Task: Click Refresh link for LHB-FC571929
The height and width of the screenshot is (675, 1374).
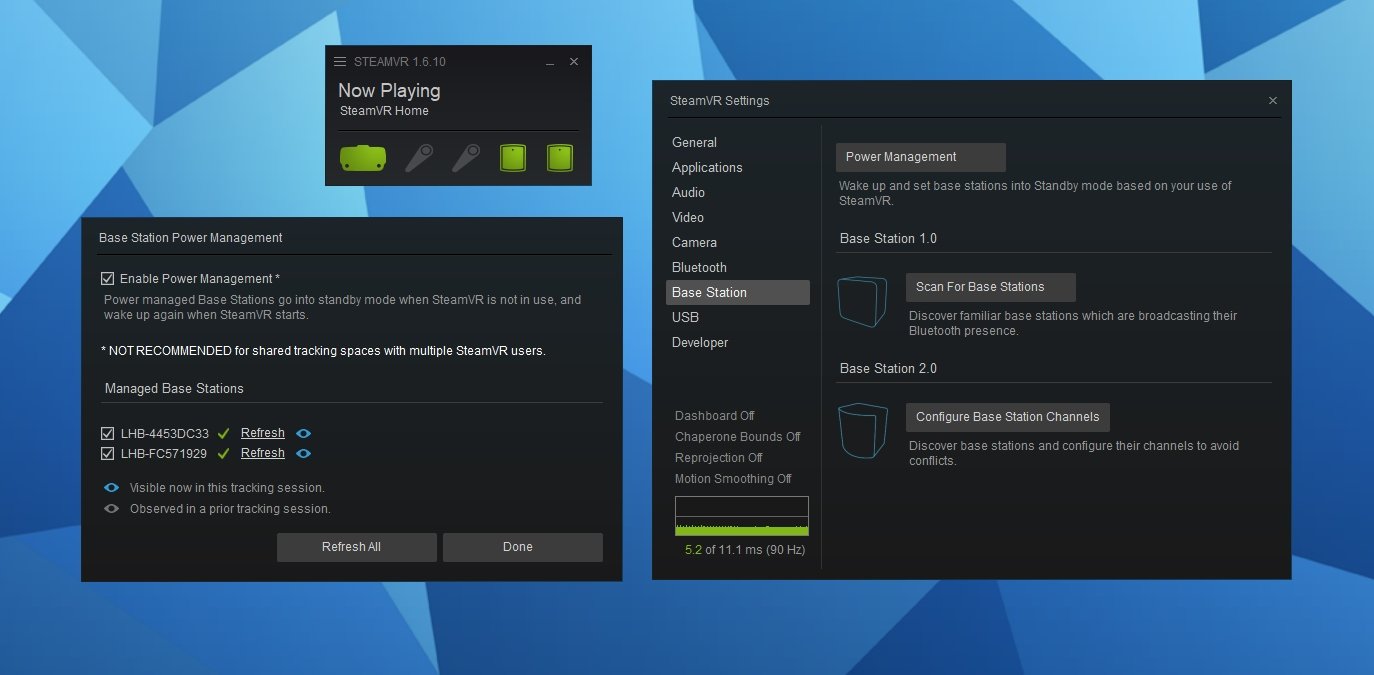Action: click(x=263, y=453)
